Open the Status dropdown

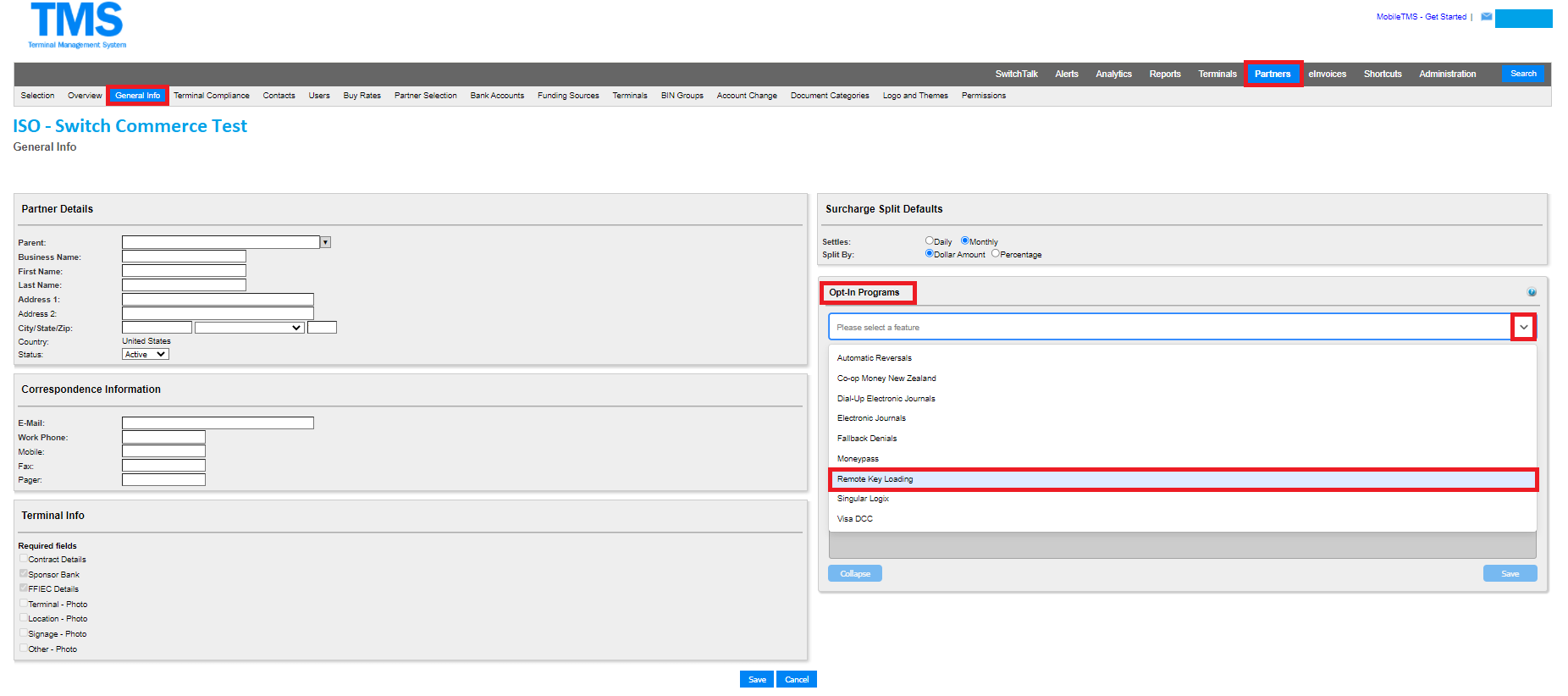tap(146, 354)
